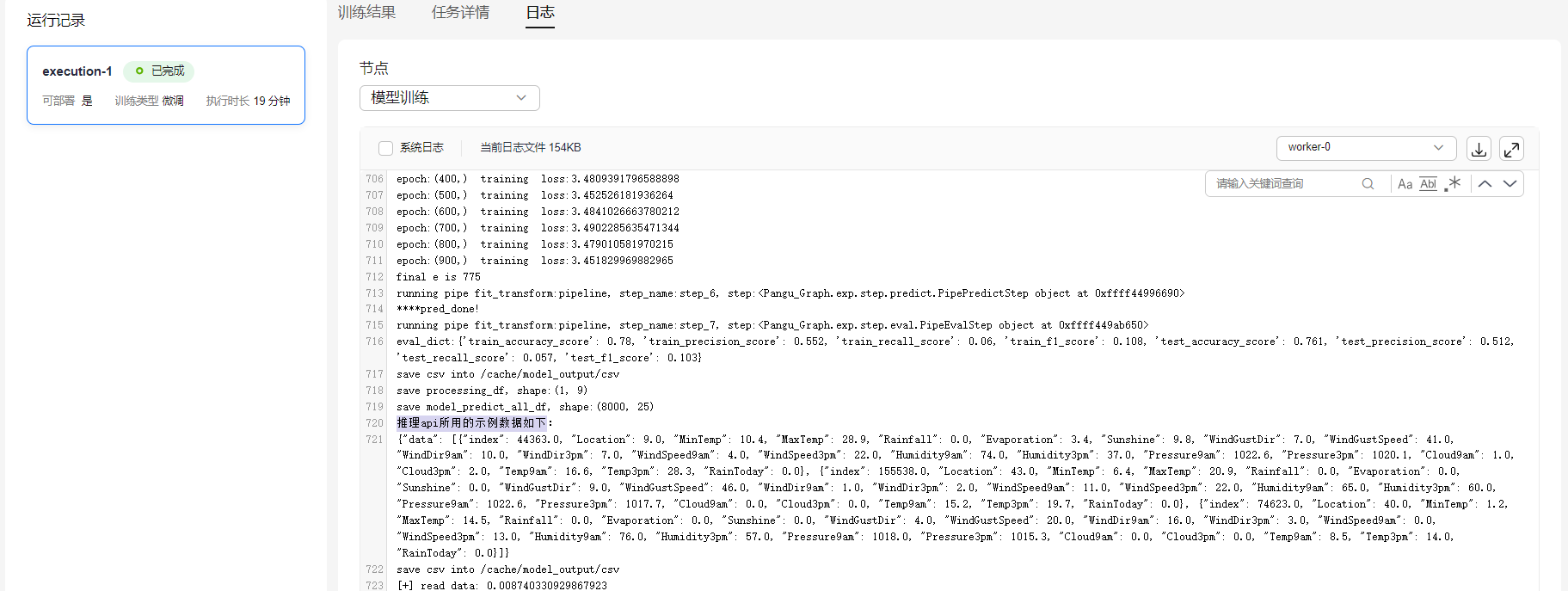Viewport: 1568px width, 591px height.
Task: Select the execution-1 run record
Action: [x=166, y=85]
